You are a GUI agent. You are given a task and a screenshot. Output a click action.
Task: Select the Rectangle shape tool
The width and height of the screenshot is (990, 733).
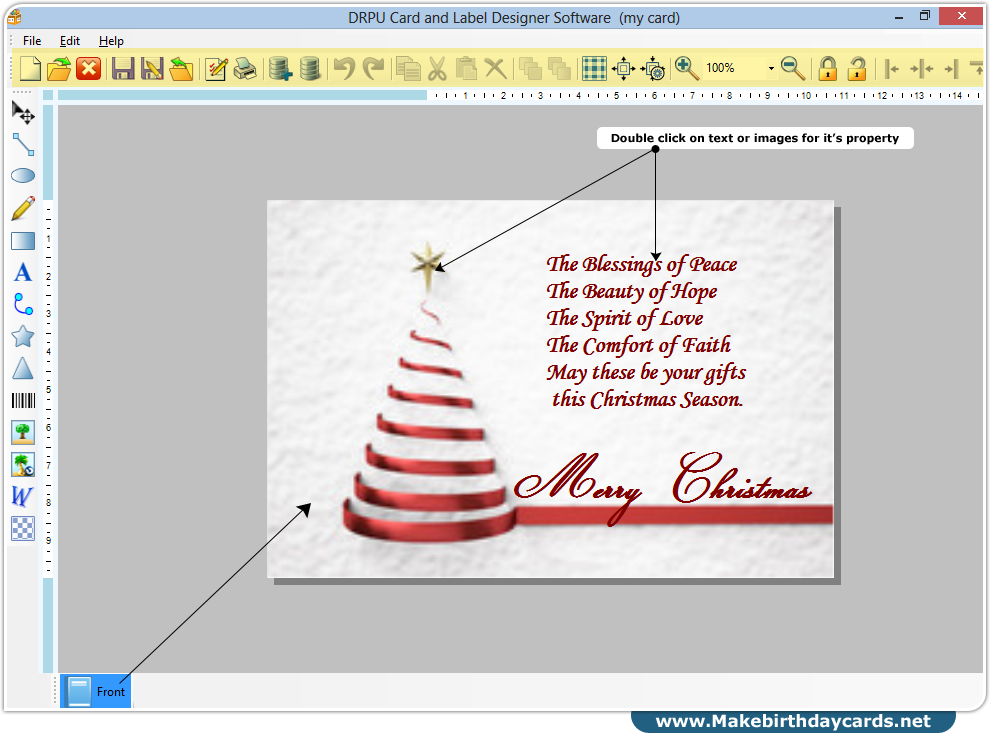coord(23,241)
